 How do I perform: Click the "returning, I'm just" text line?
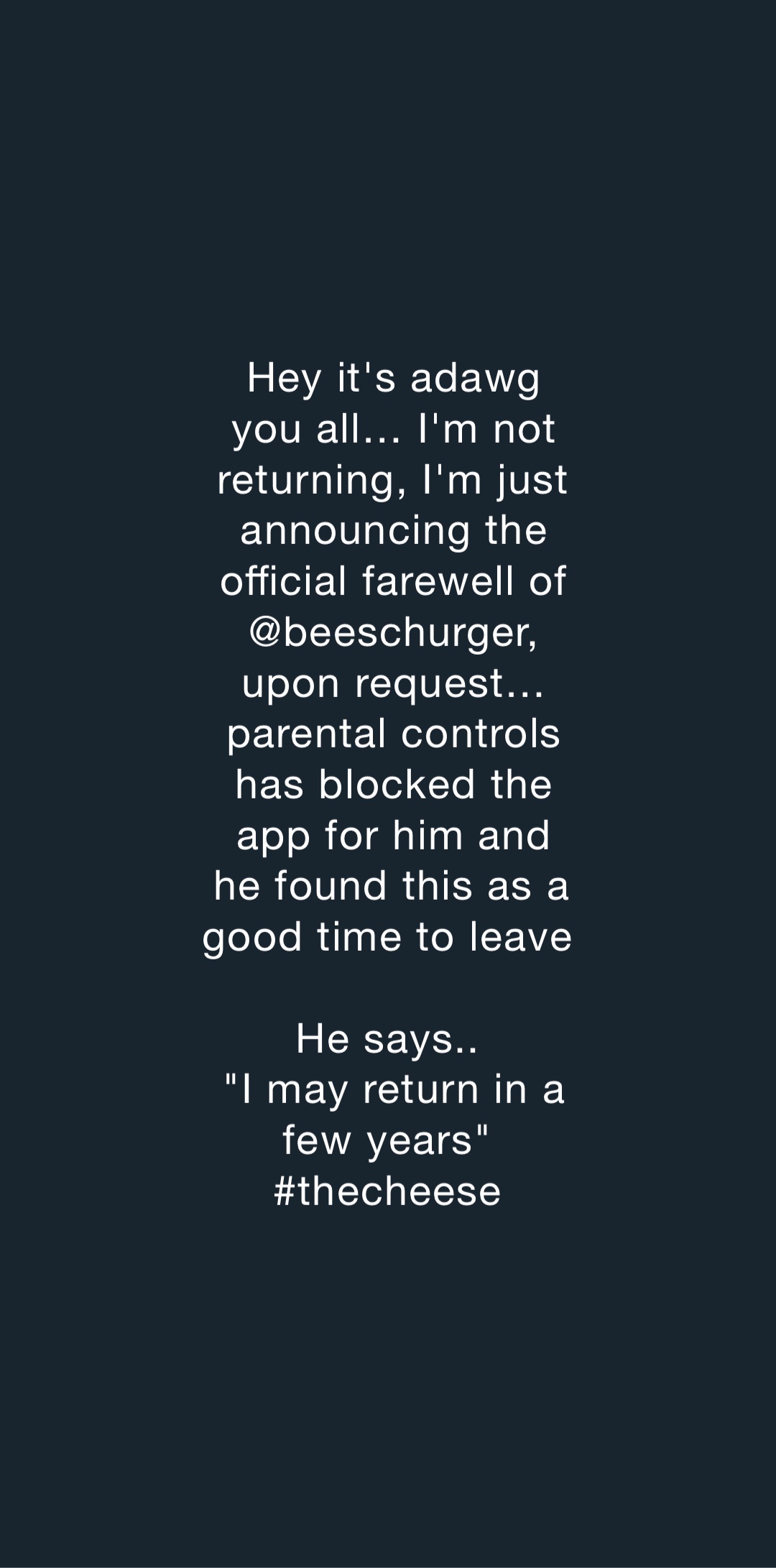(x=393, y=481)
